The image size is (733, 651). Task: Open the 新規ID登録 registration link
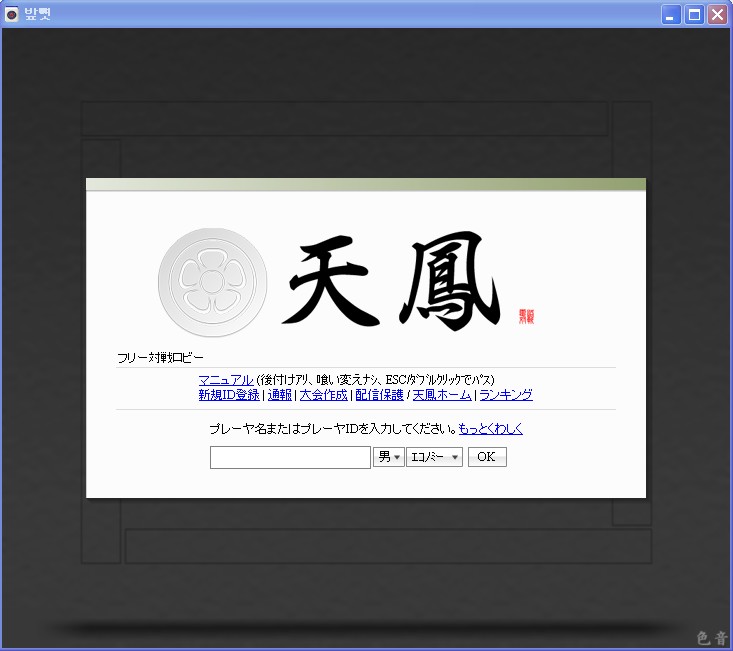point(229,395)
